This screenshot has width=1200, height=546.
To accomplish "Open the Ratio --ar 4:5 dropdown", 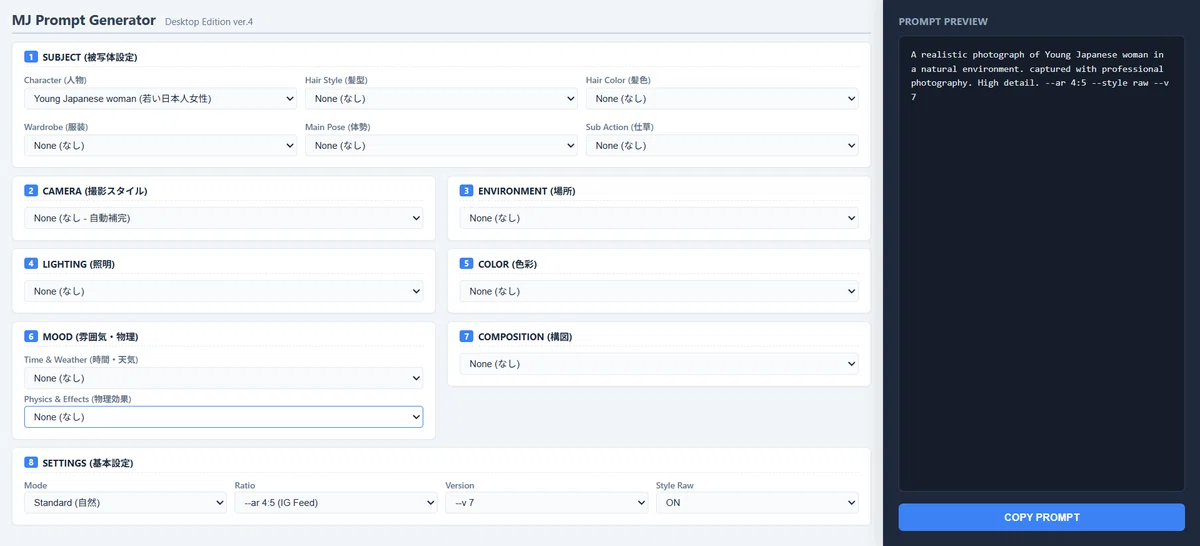I will click(336, 503).
